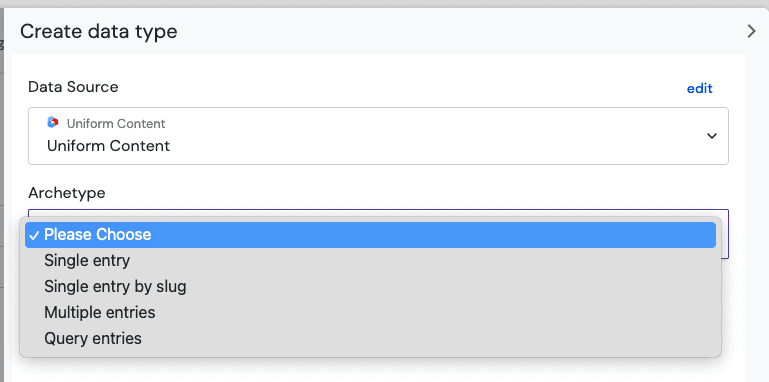Collapse the panel using the right chevron

[751, 31]
